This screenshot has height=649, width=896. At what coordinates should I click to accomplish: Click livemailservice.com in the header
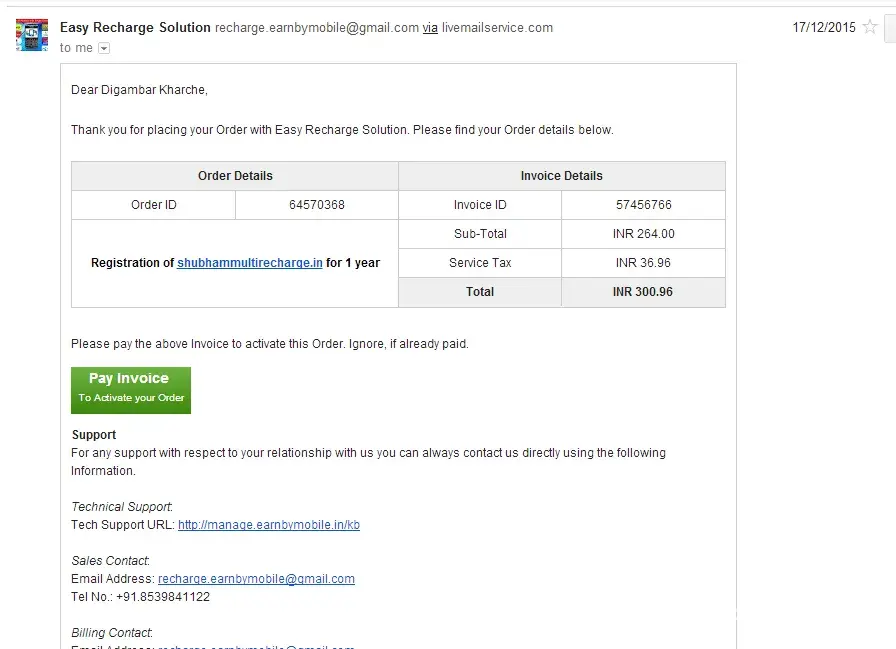[x=497, y=28]
